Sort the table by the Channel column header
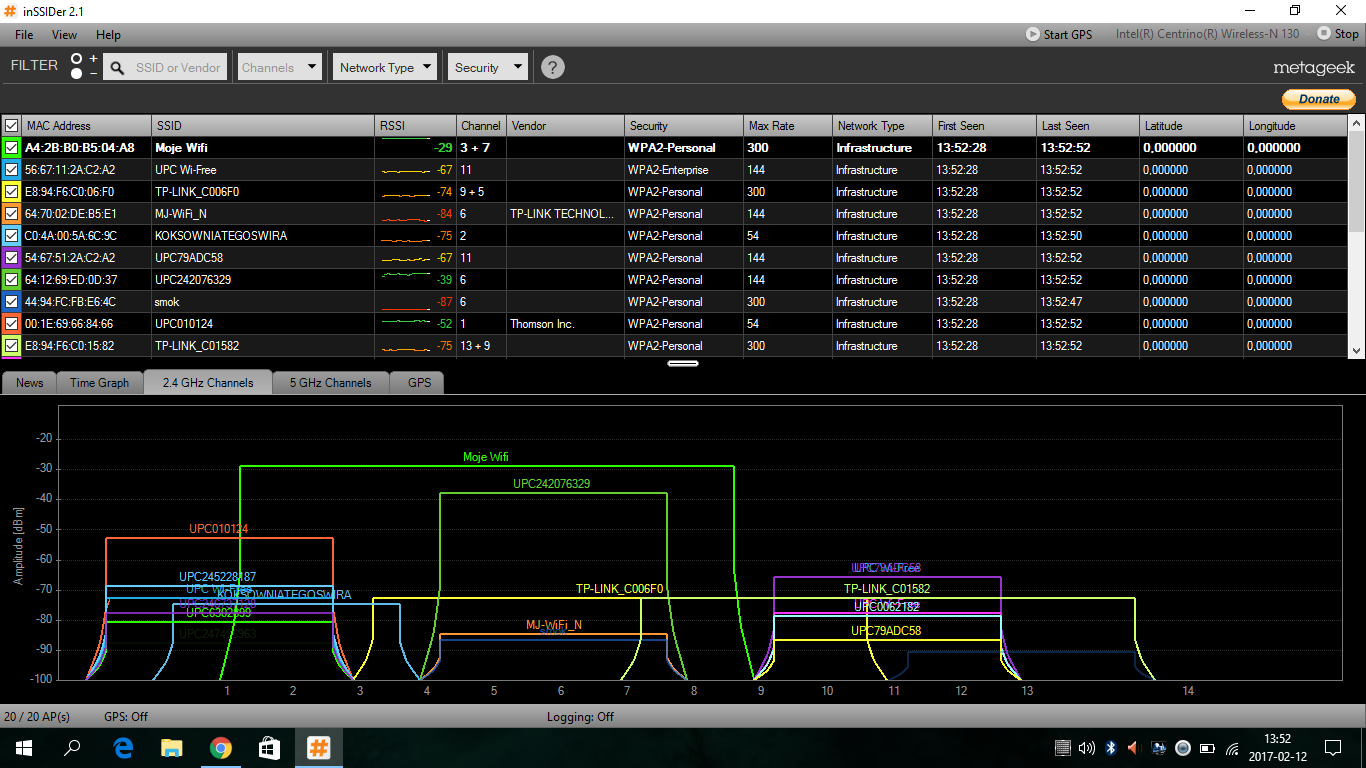 click(x=482, y=126)
